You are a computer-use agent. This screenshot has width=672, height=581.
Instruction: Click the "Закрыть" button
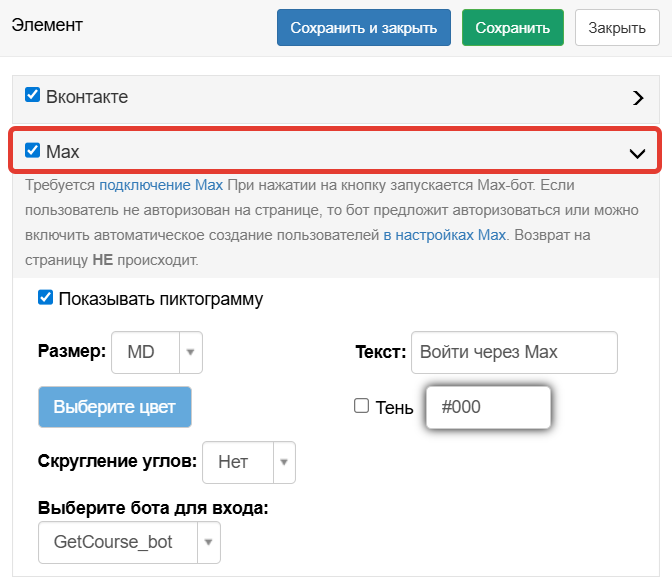617,27
